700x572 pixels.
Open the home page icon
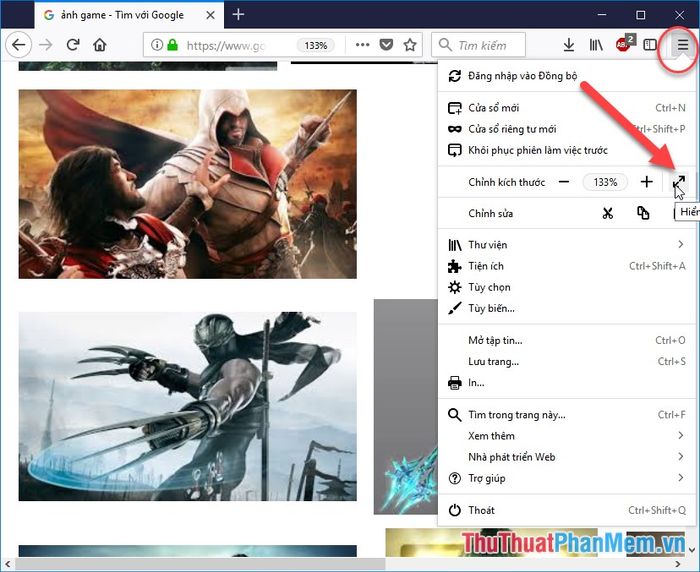coord(100,45)
